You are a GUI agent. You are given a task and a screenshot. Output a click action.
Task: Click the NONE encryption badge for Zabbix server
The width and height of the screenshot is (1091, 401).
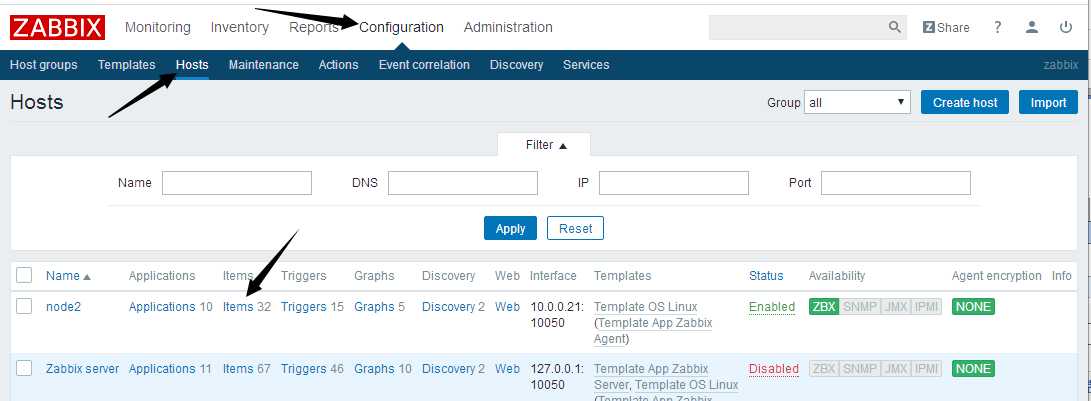[x=973, y=368]
